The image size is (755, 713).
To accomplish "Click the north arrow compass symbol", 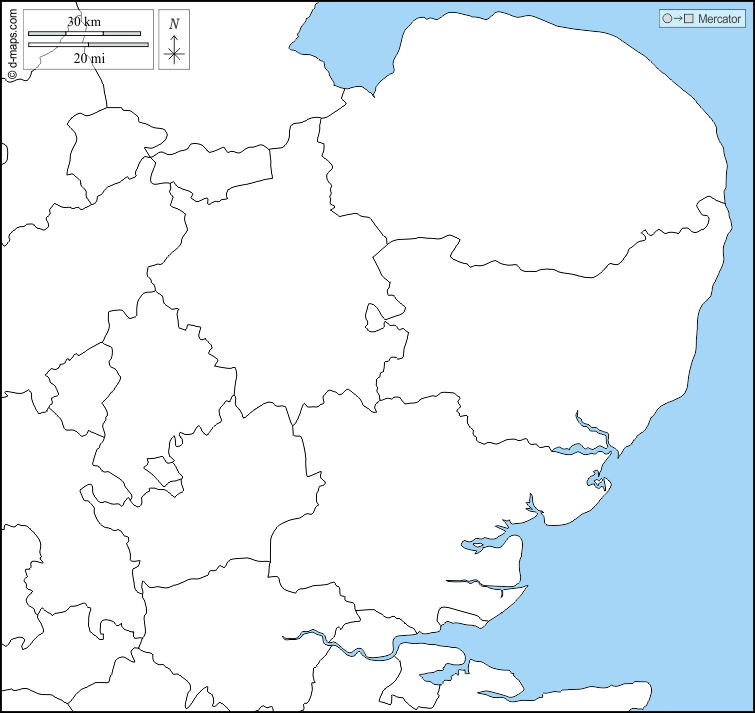I will point(174,51).
